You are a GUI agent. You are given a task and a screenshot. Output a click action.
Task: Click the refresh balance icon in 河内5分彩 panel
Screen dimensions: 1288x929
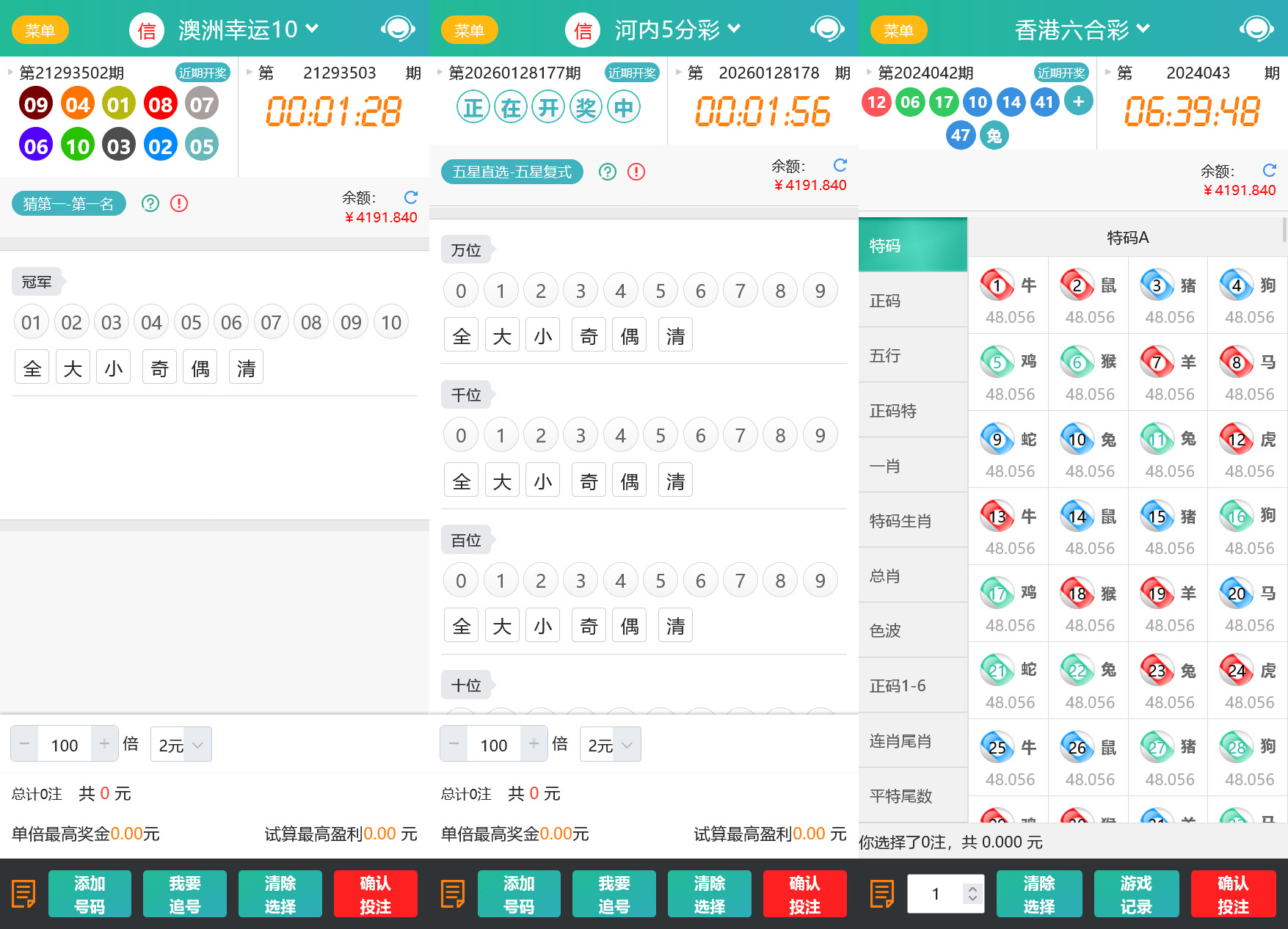click(840, 165)
